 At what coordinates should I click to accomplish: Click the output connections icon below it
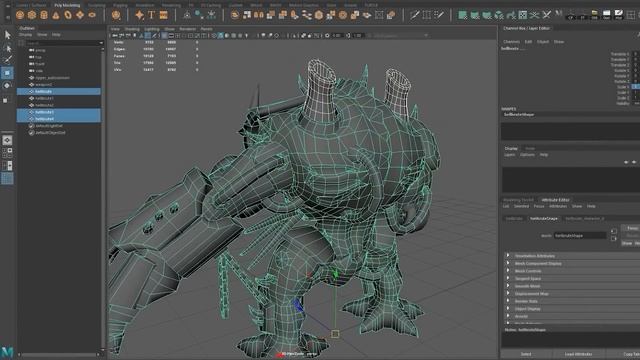point(613,238)
